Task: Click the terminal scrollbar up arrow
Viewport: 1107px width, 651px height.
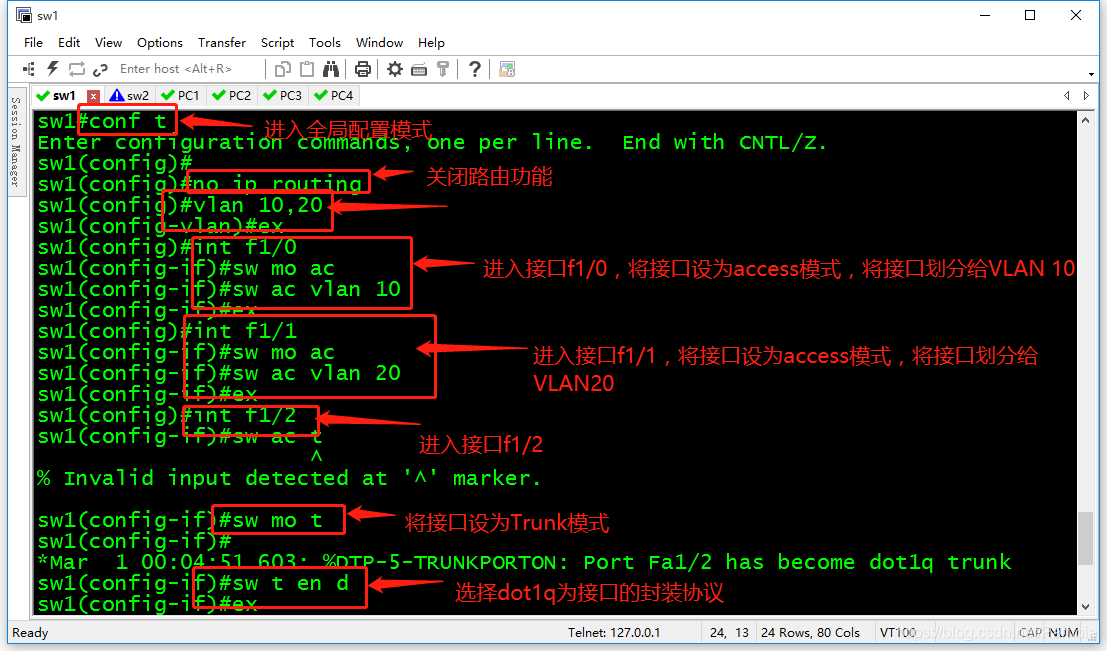Action: (1086, 120)
